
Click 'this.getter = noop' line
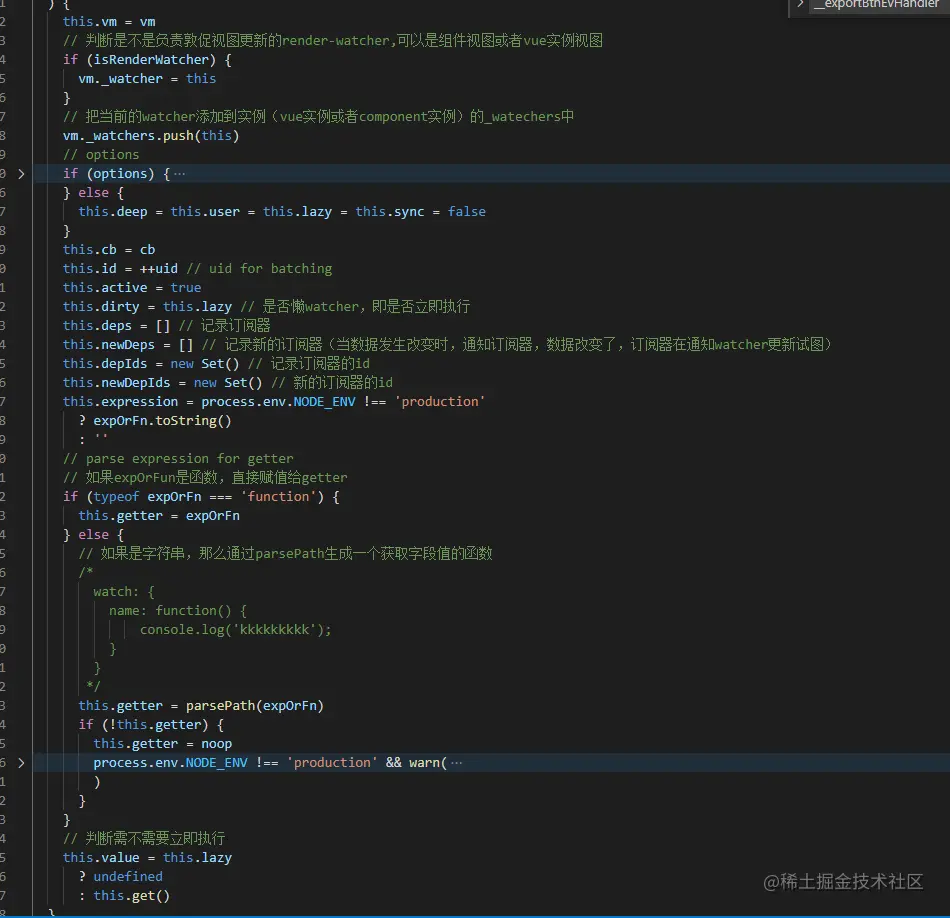[162, 743]
